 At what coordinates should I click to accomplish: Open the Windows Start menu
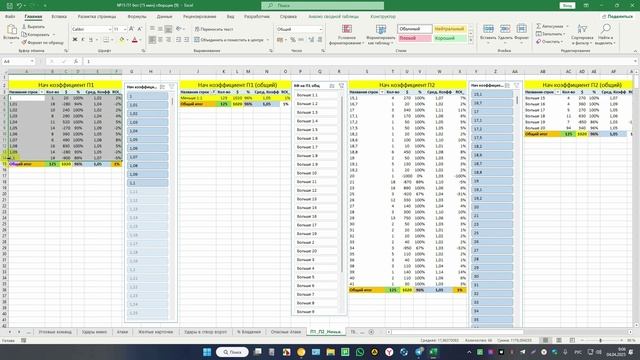207,352
